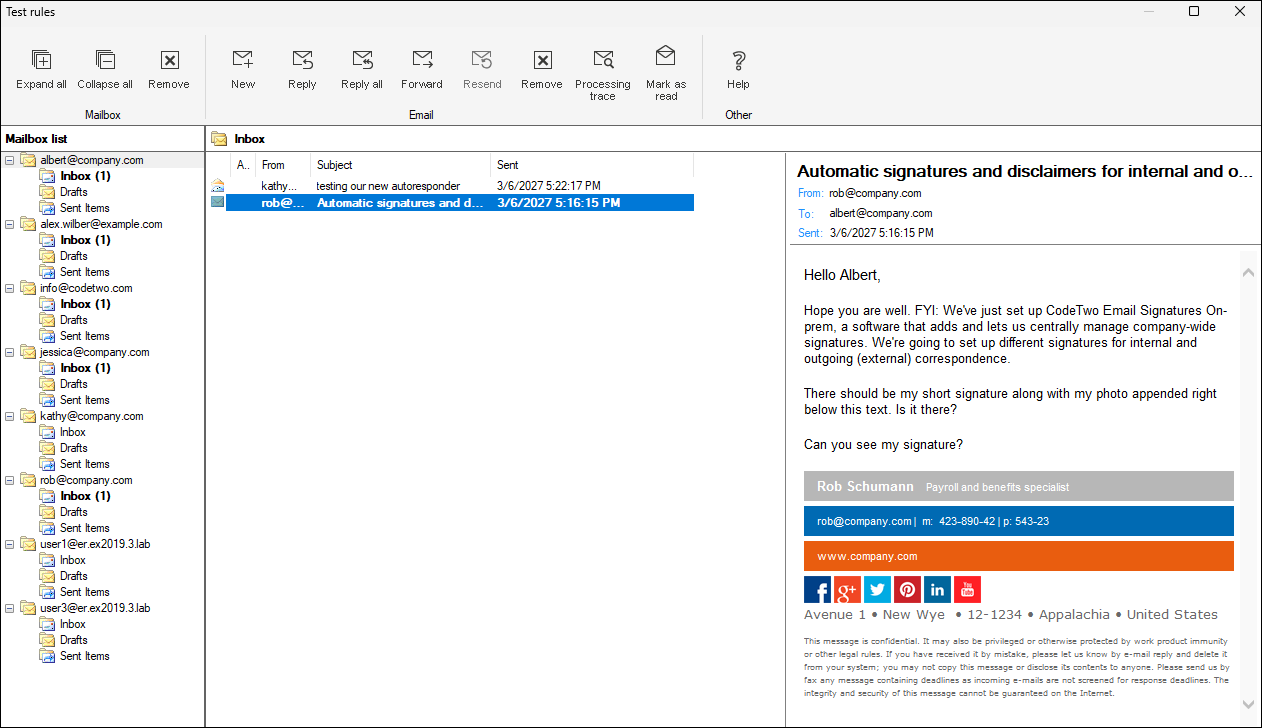Open Drafts under info@codetwo.com

pyautogui.click(x=73, y=320)
